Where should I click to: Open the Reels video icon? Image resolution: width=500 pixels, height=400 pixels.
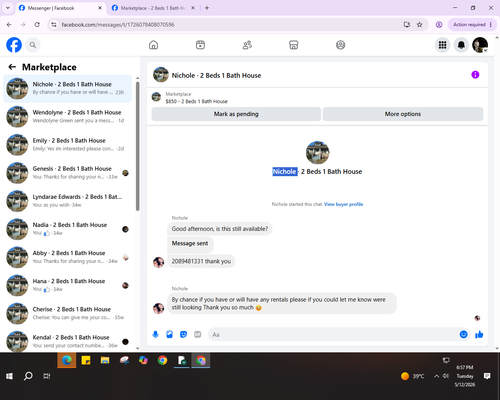200,45
